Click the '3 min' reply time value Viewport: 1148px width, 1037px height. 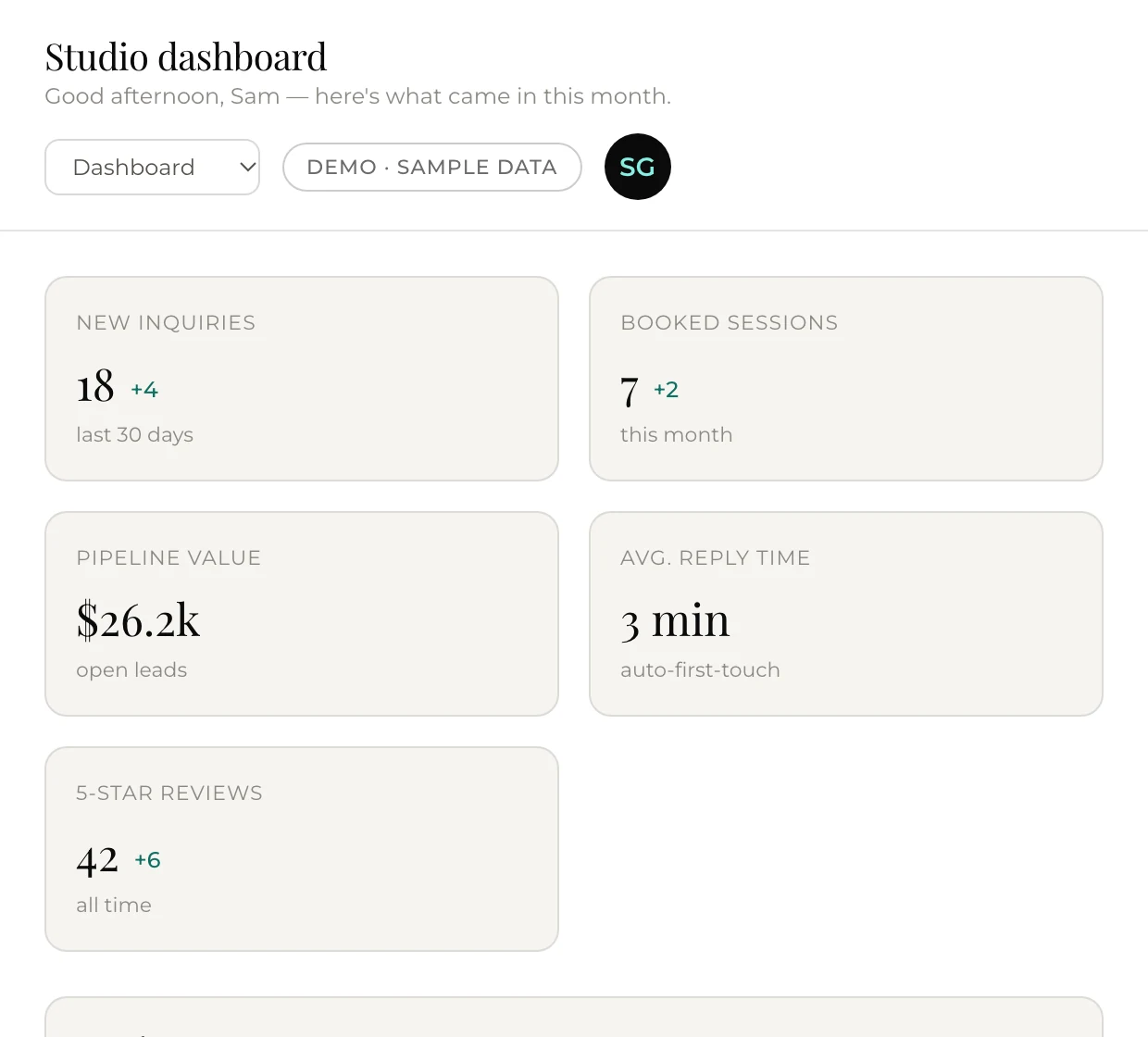pyautogui.click(x=675, y=620)
